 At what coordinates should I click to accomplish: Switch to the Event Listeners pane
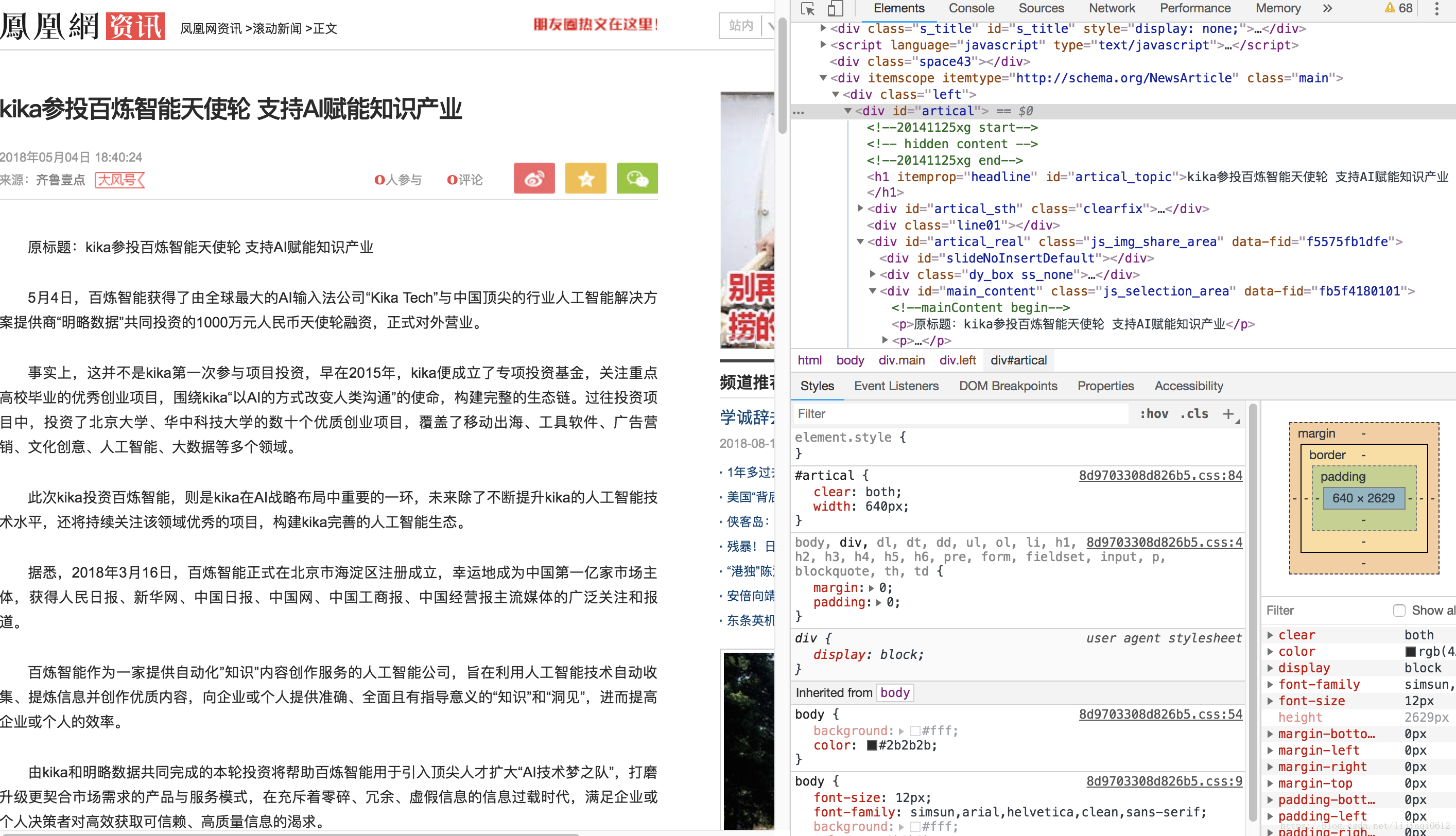896,386
